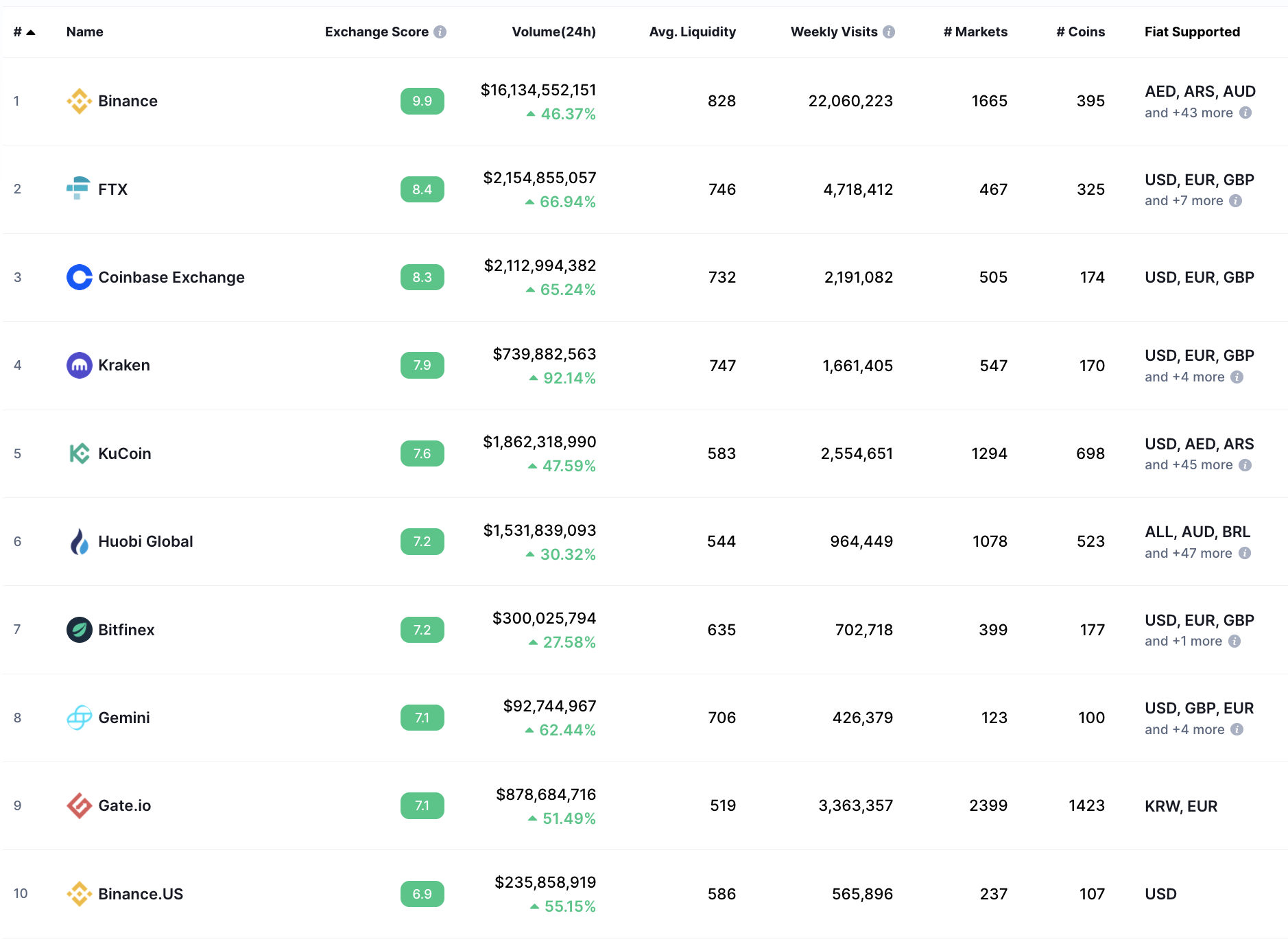Open the Huobi Global exchange link

(x=146, y=541)
